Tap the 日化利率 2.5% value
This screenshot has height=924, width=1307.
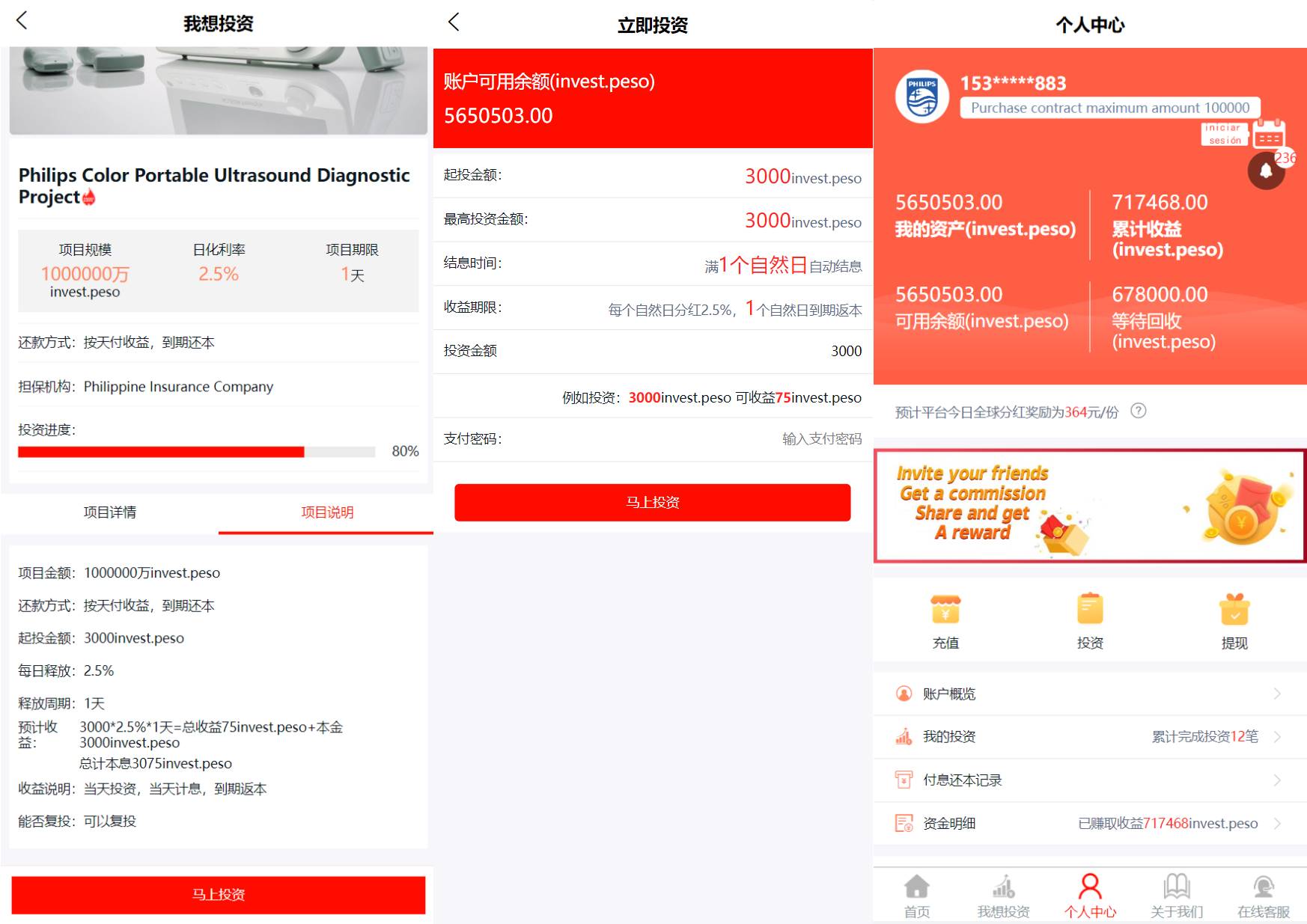click(x=219, y=275)
